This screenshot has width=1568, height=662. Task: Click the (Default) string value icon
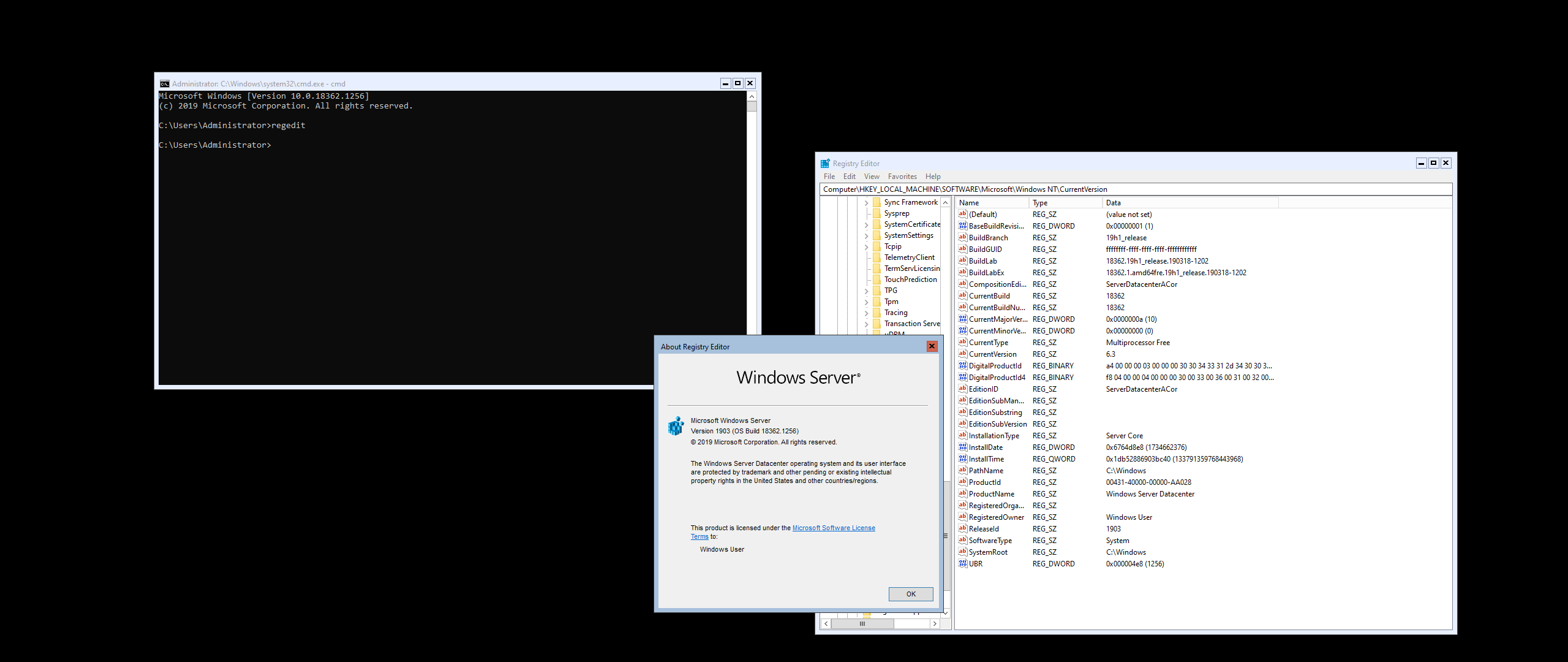[x=963, y=214]
